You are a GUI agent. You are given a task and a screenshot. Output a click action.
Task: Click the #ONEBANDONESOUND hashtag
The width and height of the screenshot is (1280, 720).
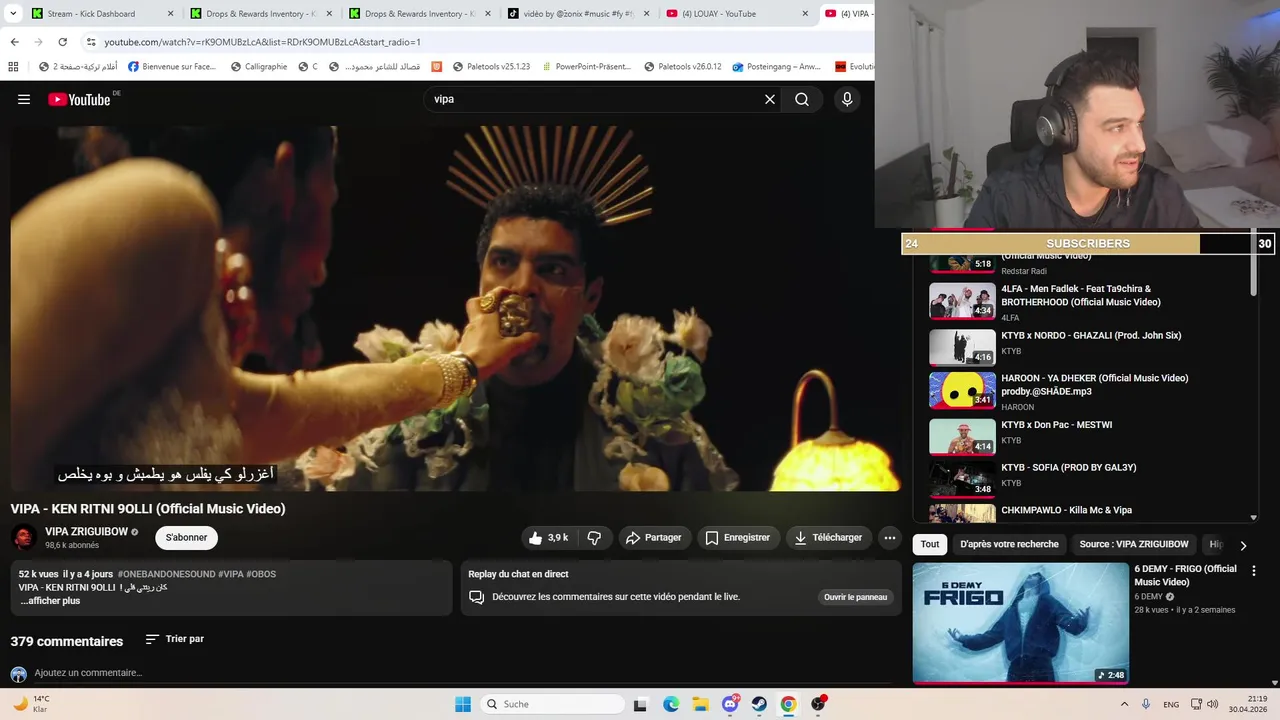[167, 574]
